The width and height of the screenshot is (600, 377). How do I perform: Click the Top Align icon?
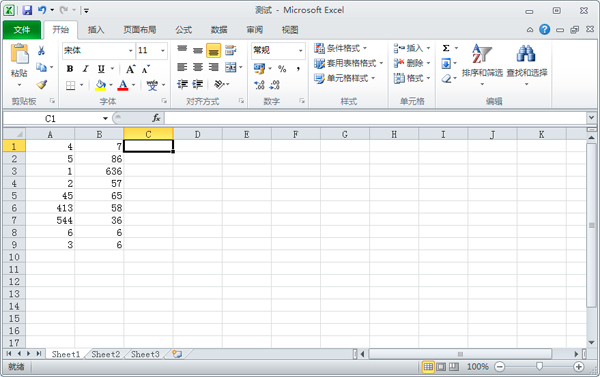click(x=182, y=50)
